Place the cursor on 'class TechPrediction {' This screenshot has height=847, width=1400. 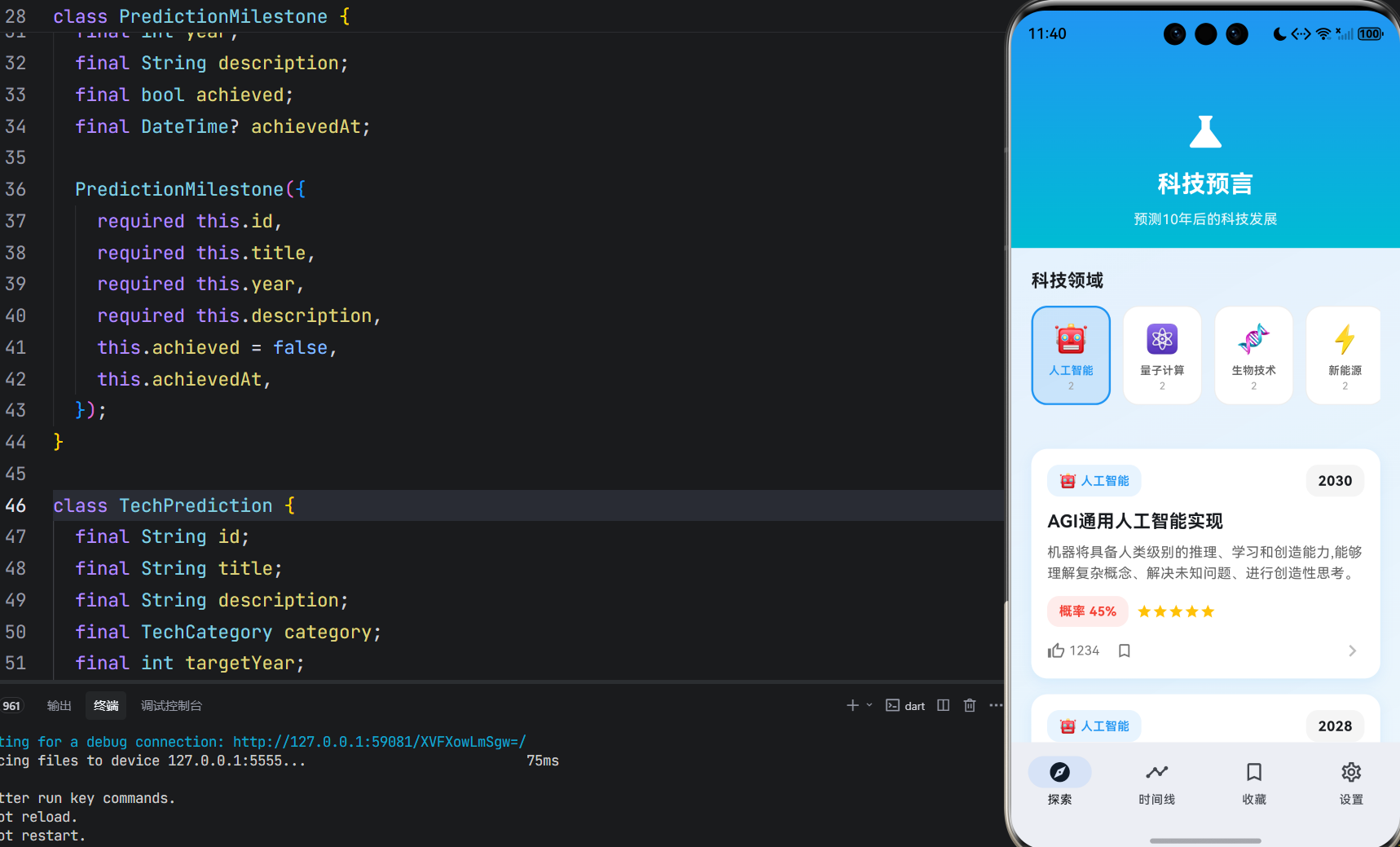[174, 505]
